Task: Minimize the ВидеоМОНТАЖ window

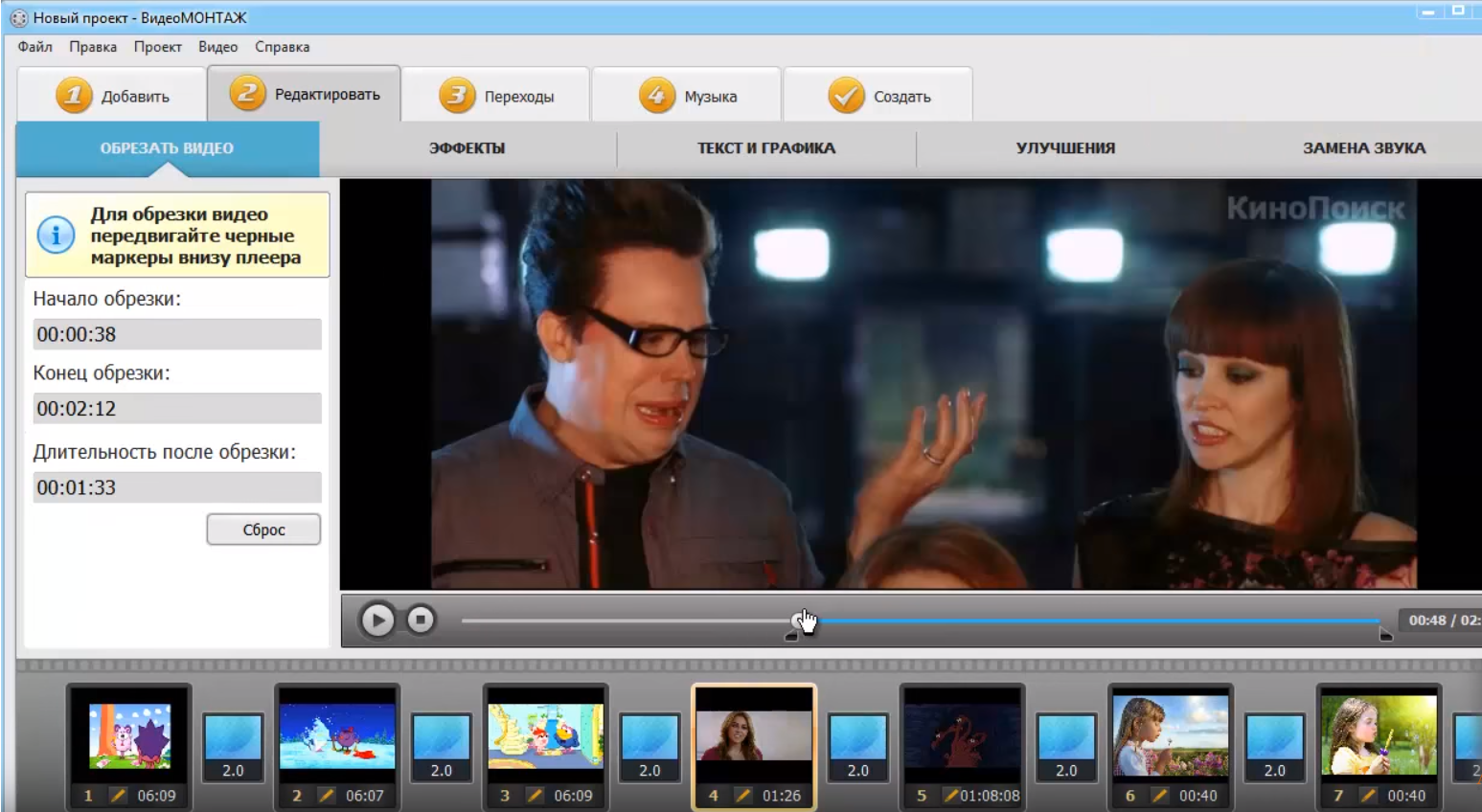Action: [x=1428, y=11]
